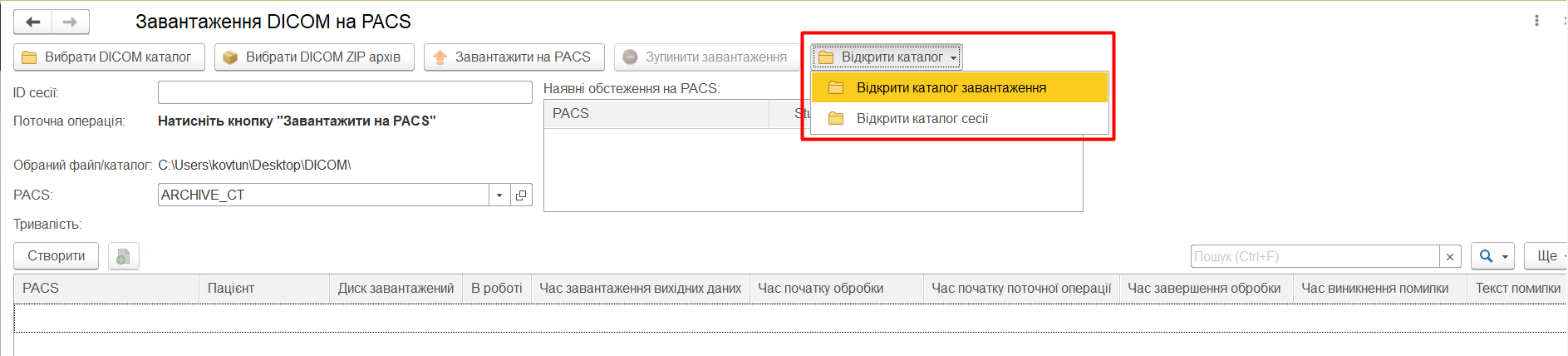Open the Ще dropdown menu

1547,256
